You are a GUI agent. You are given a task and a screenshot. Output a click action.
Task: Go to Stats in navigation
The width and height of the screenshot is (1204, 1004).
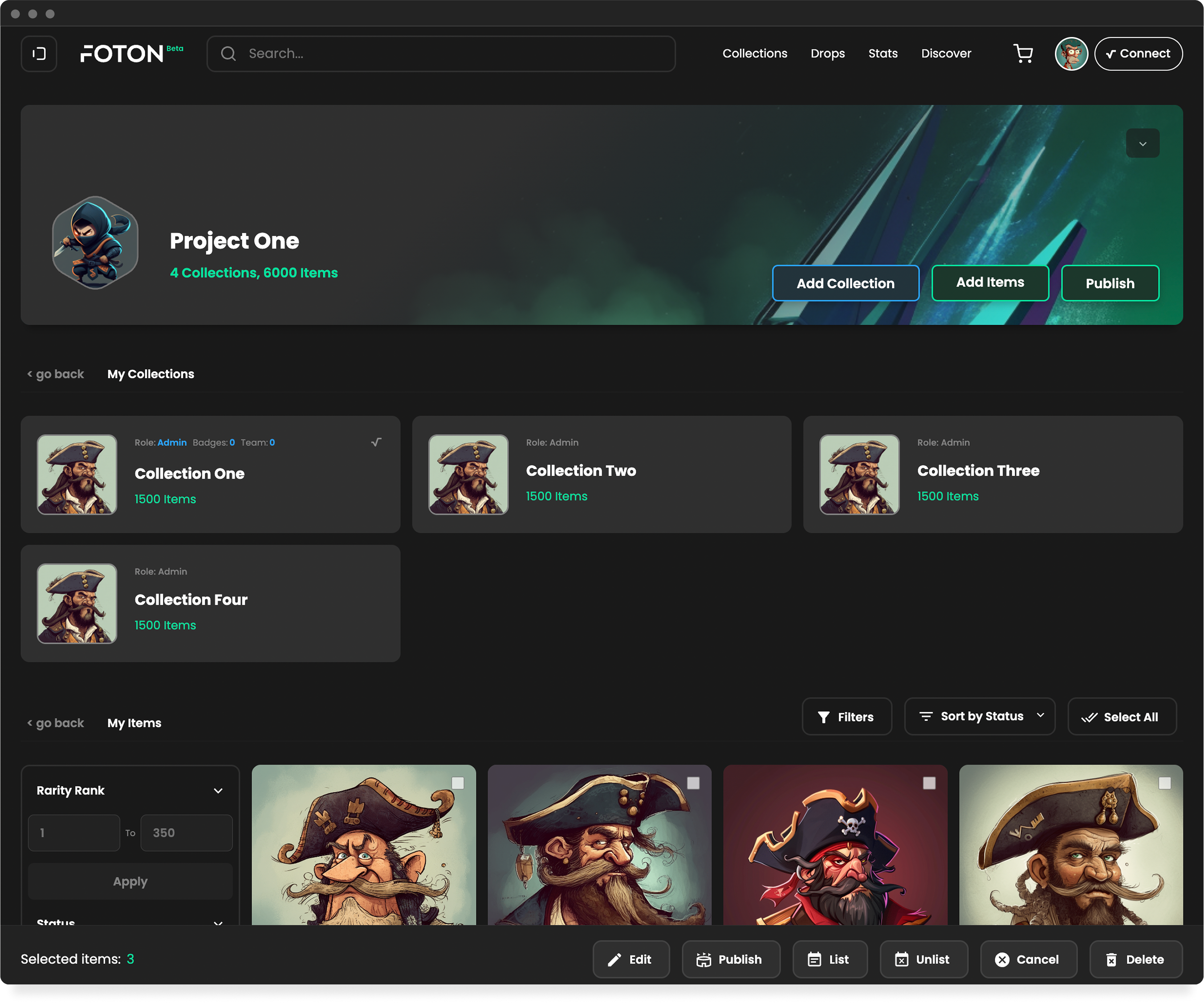(883, 54)
